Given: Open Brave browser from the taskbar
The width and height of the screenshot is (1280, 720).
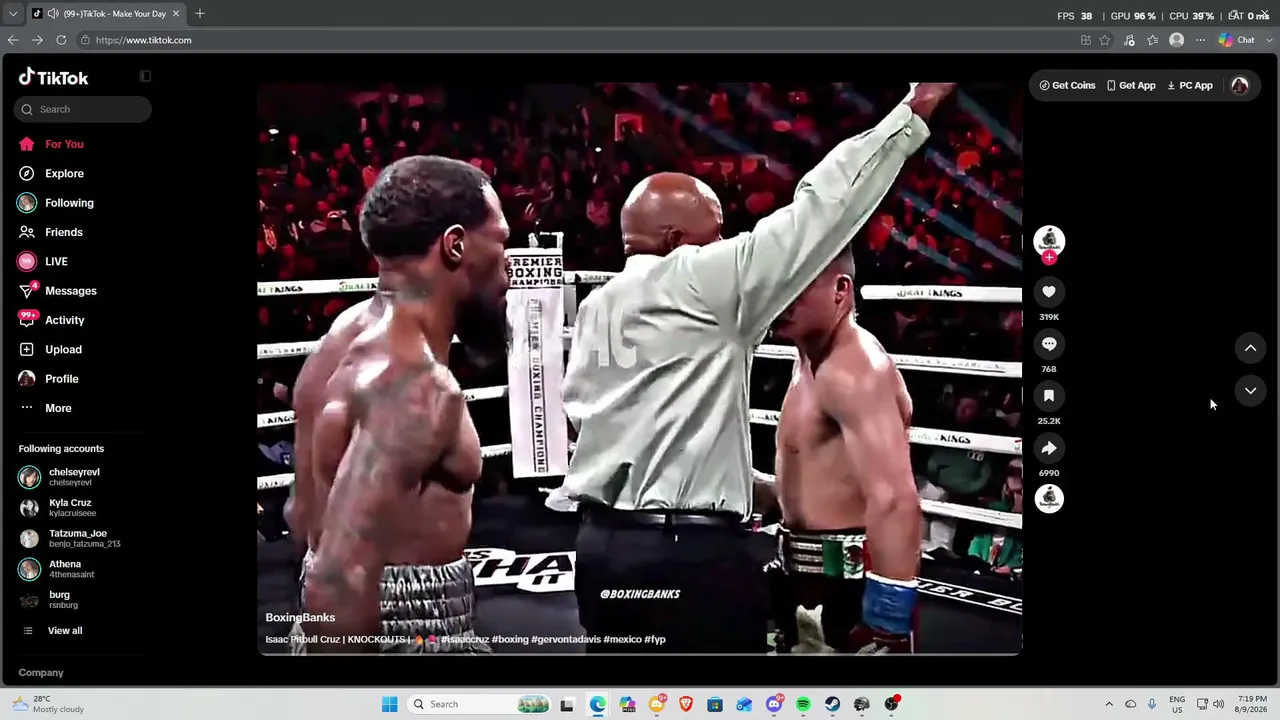Looking at the screenshot, I should [x=686, y=704].
